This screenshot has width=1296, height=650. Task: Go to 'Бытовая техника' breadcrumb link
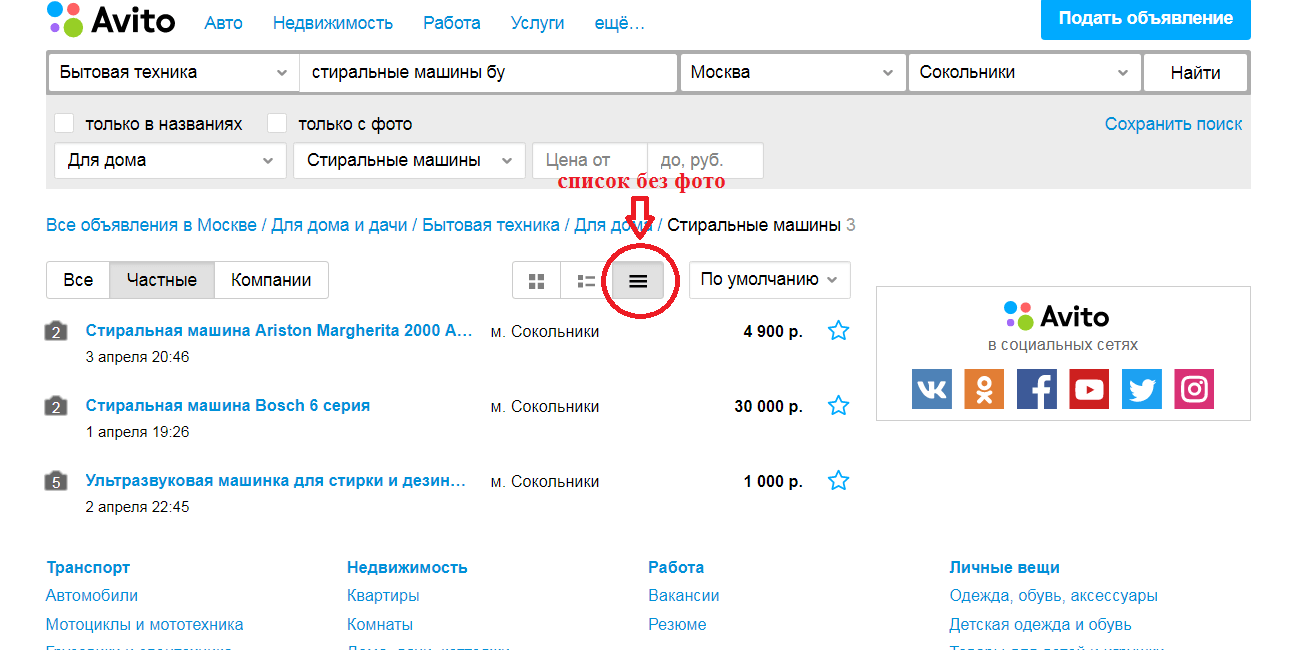point(491,225)
